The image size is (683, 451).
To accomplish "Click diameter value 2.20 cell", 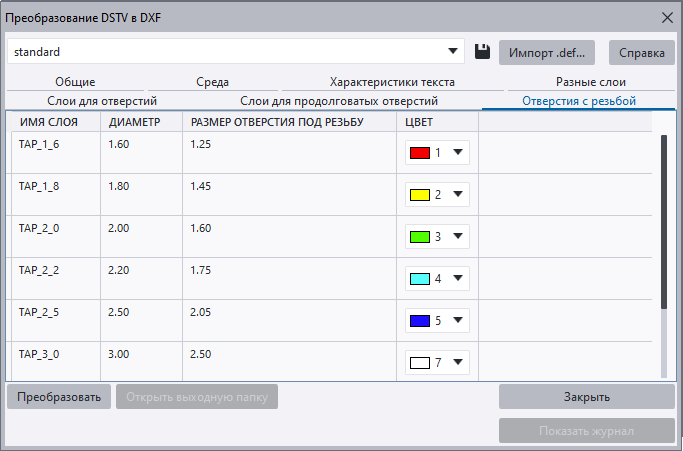I will click(x=142, y=278).
